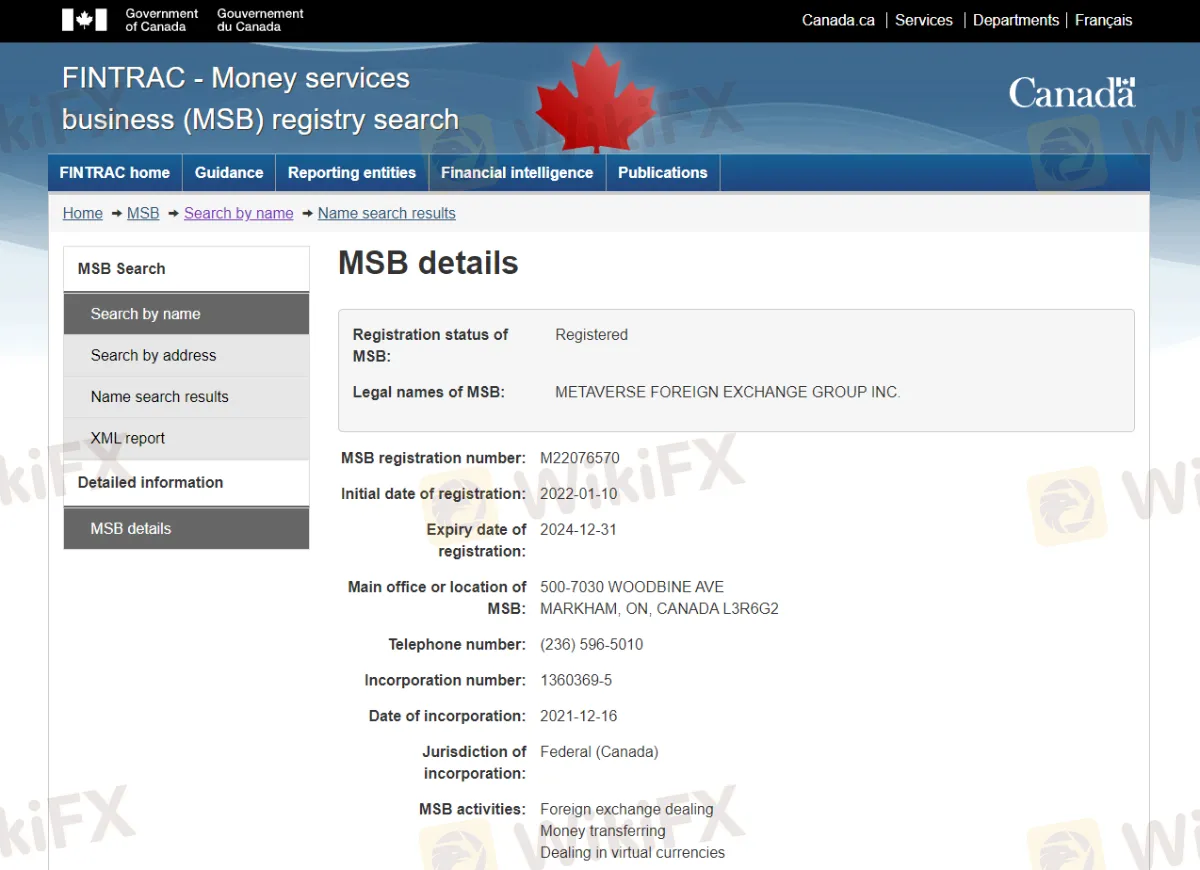The width and height of the screenshot is (1200, 870).
Task: Click telephone number (236) 596-5010
Action: pyautogui.click(x=592, y=645)
